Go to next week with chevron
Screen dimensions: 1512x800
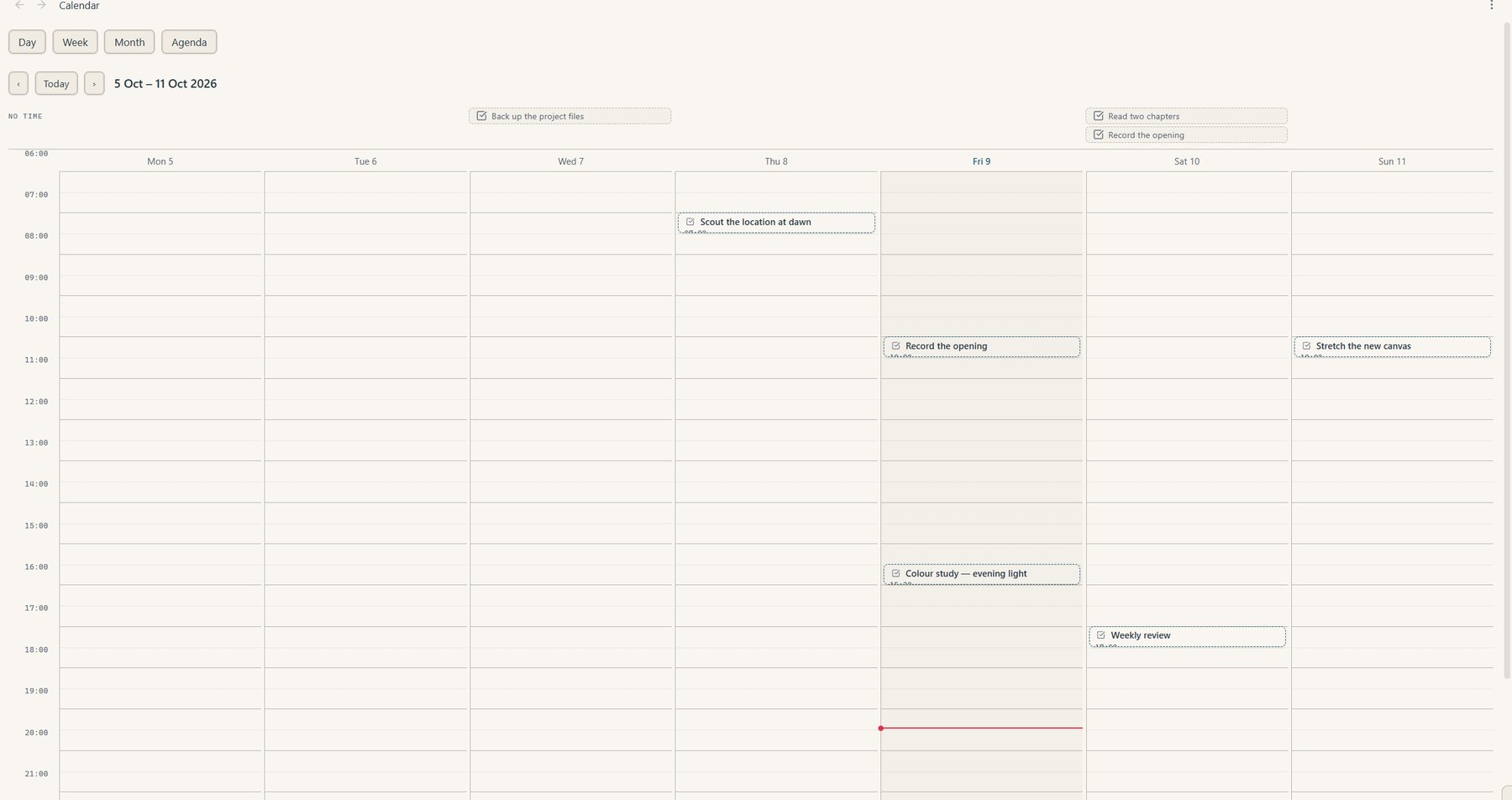pyautogui.click(x=94, y=83)
